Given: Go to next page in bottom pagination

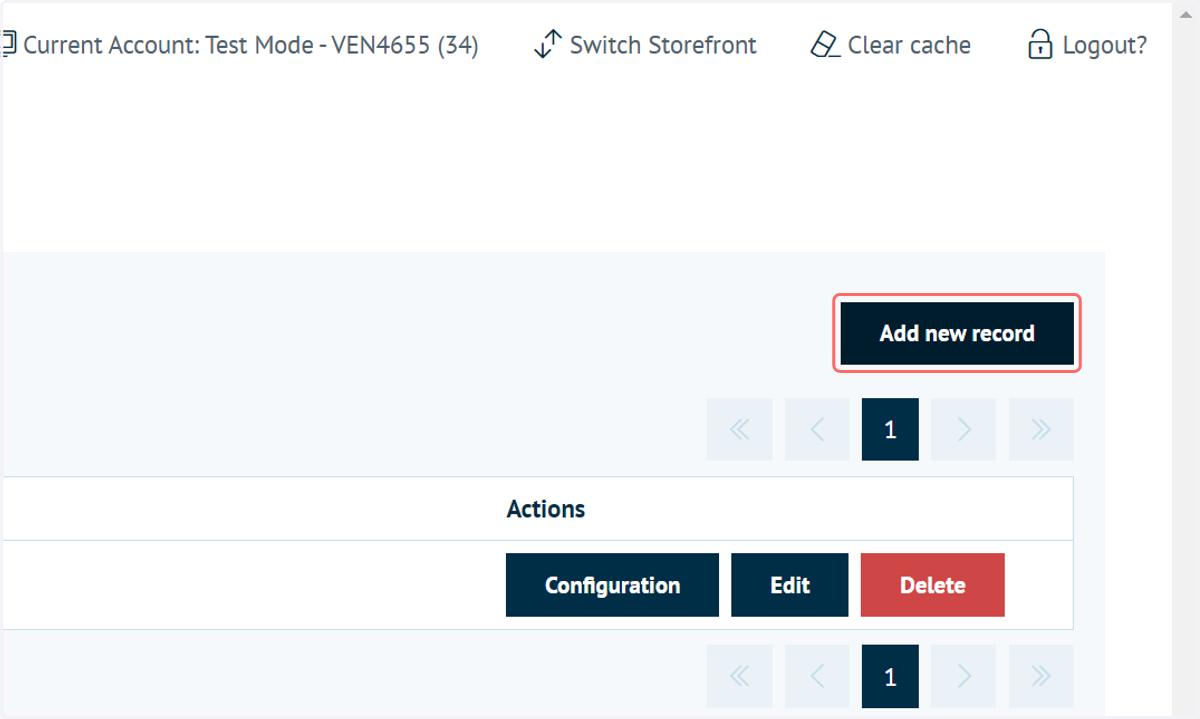Looking at the screenshot, I should pos(963,677).
